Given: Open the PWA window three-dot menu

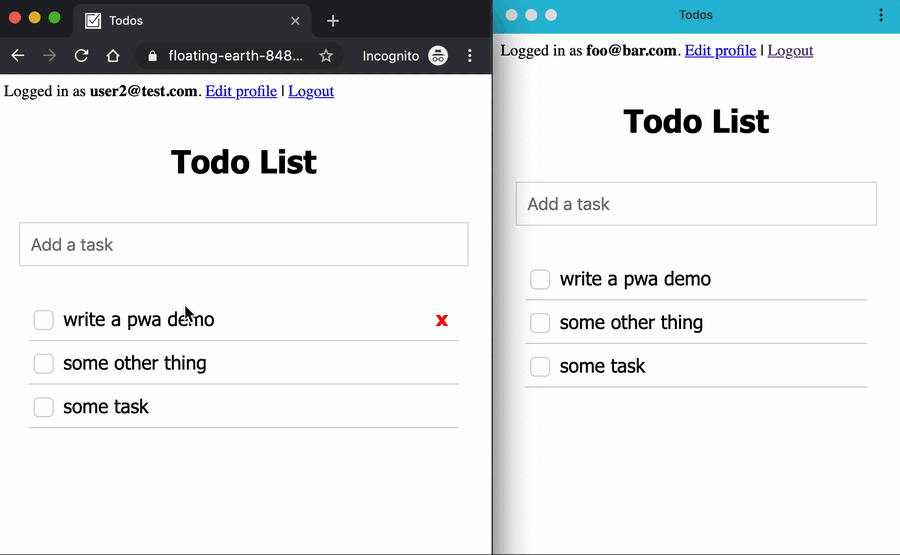Looking at the screenshot, I should 881,15.
